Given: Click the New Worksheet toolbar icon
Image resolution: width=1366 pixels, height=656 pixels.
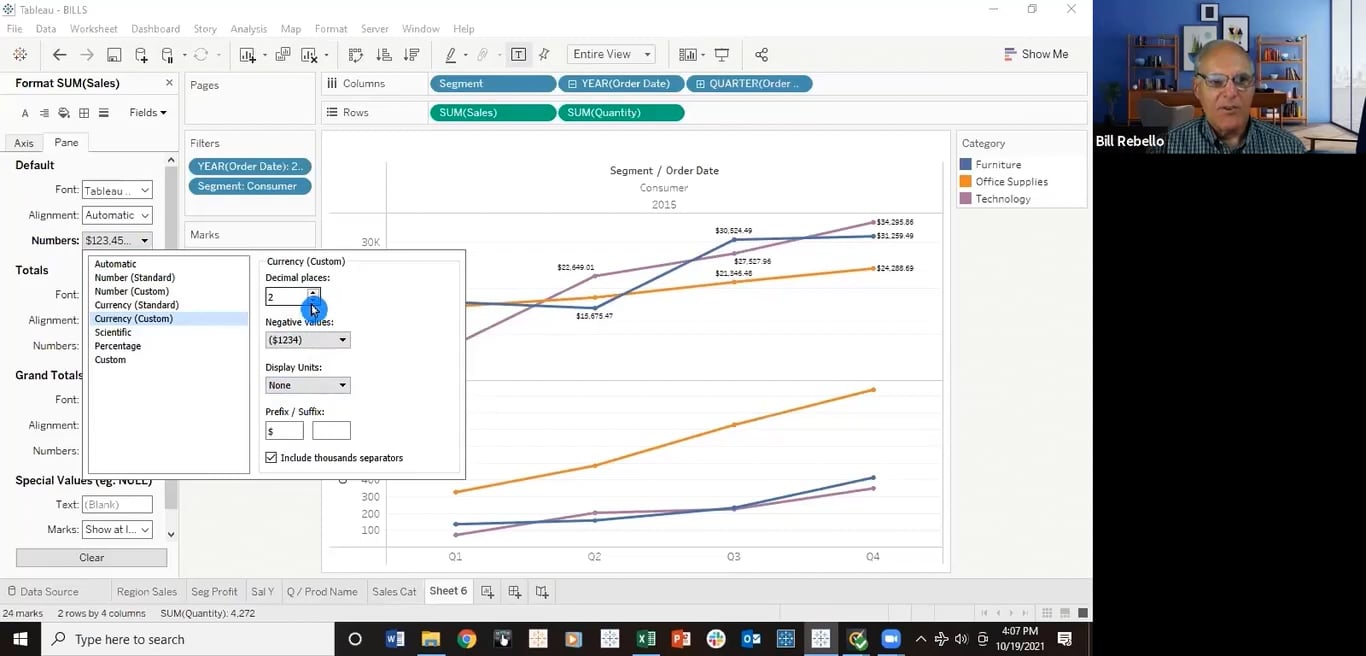Looking at the screenshot, I should click(247, 55).
